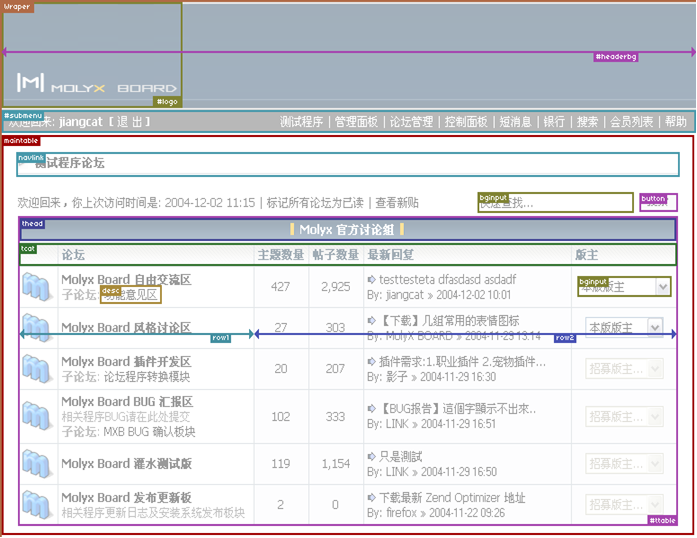The height and width of the screenshot is (538, 697).
Task: Open 招募版主 dropdown in 发布更新板 row
Action: [x=624, y=505]
